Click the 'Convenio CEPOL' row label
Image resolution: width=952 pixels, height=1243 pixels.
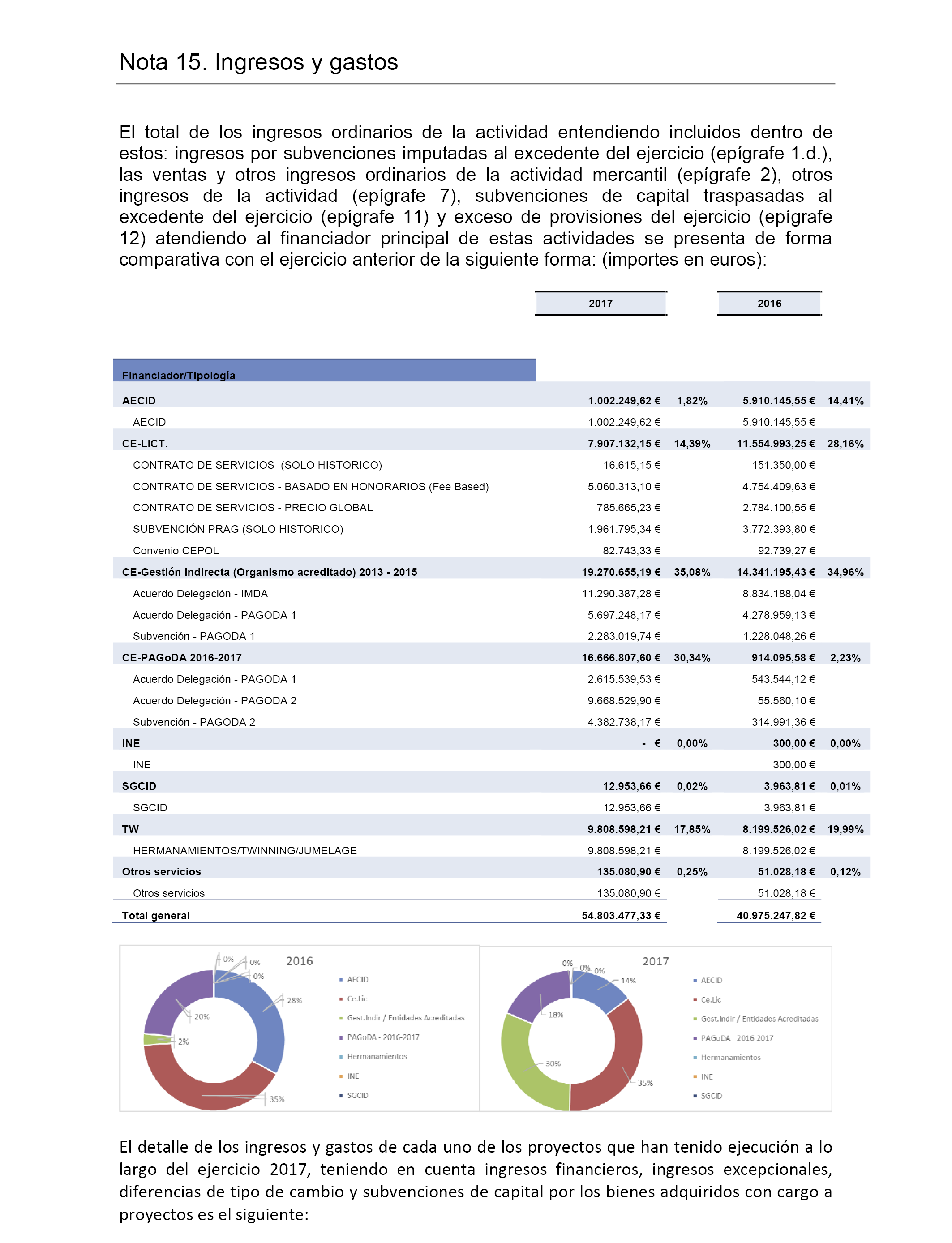[176, 551]
